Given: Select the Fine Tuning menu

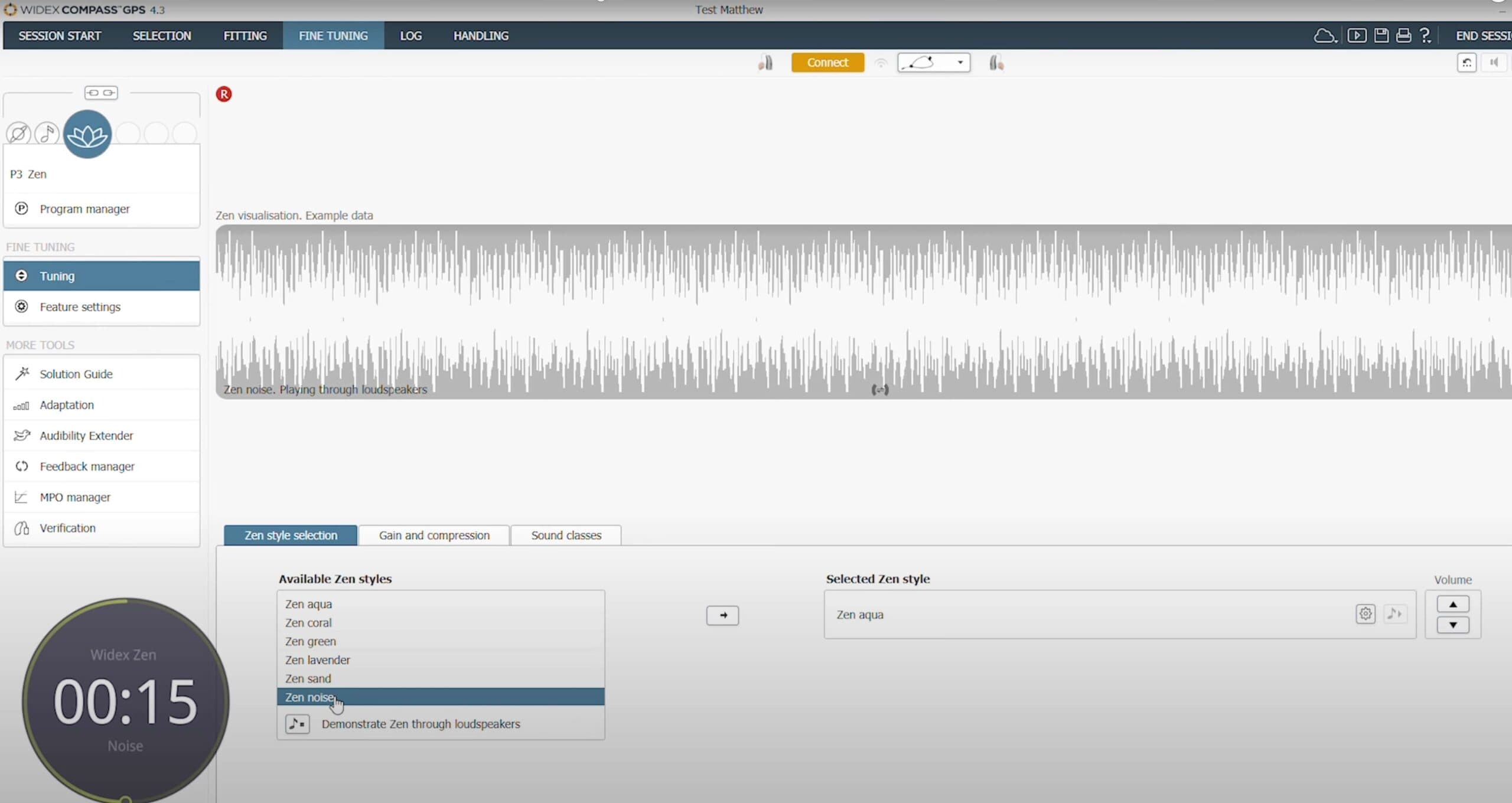Looking at the screenshot, I should [333, 36].
